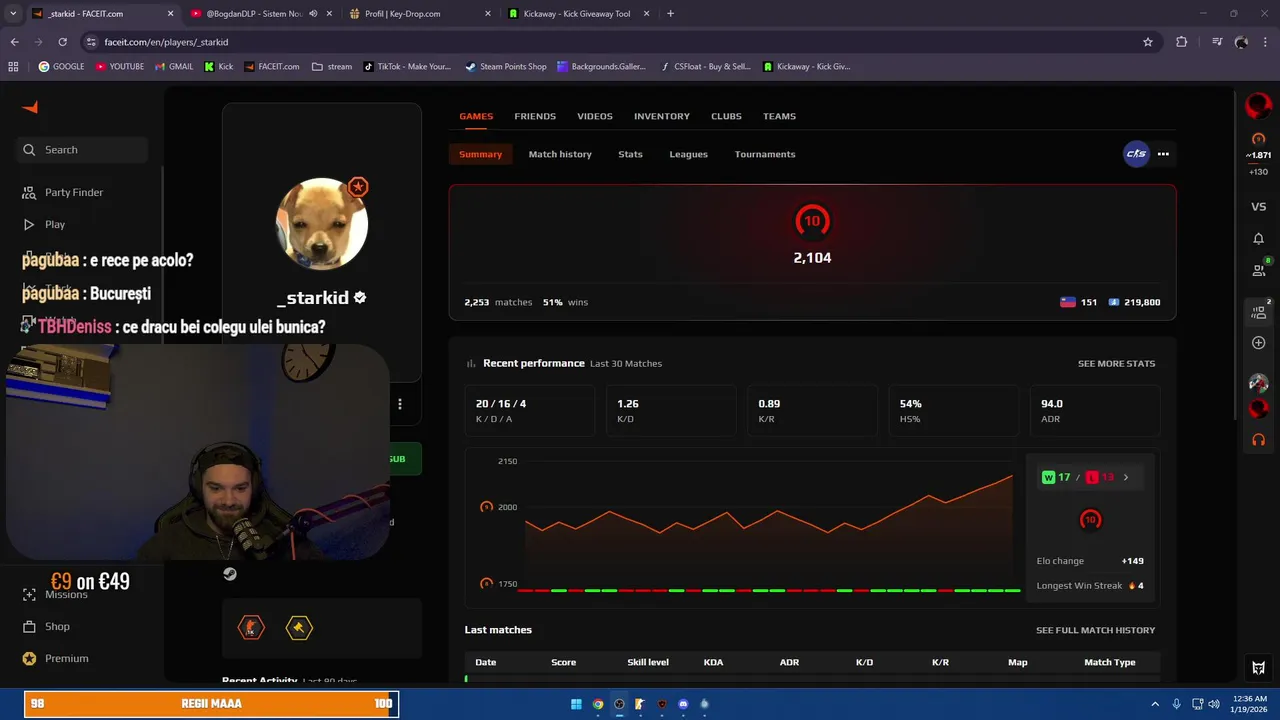Click the yellow hexagon badge icon
This screenshot has height=720, width=1280.
[x=299, y=627]
